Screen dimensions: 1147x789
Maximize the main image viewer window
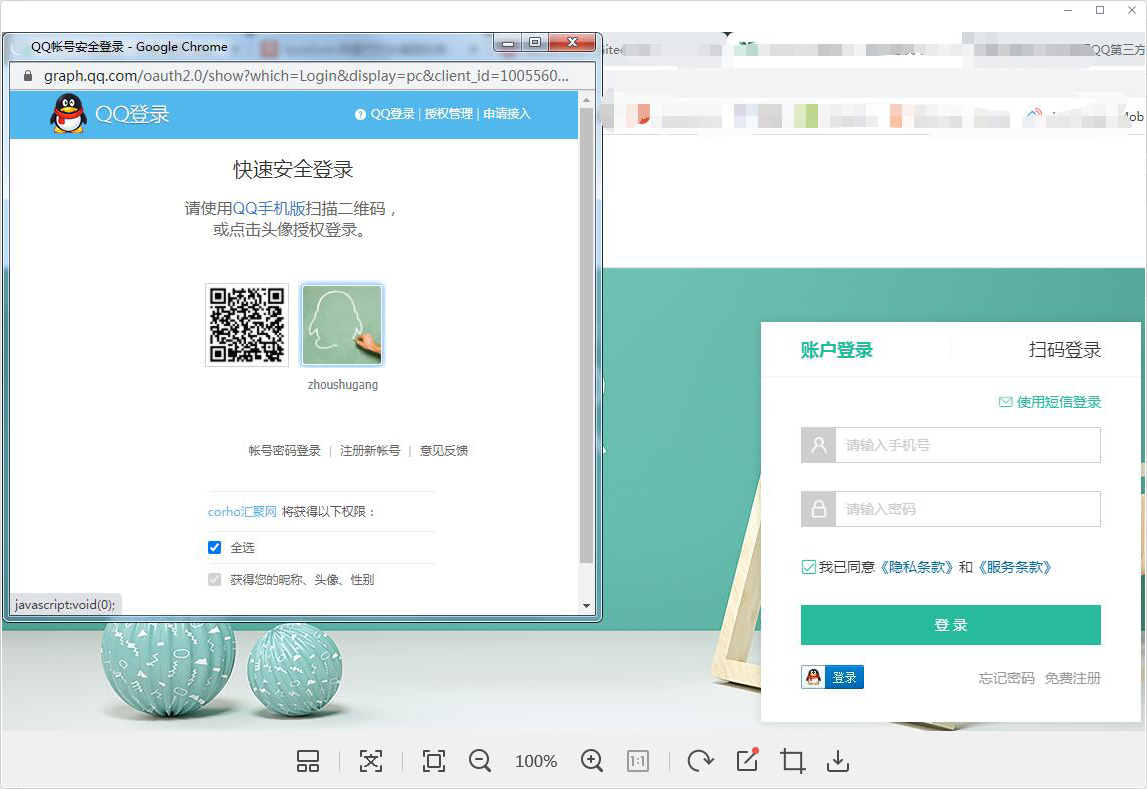click(x=1100, y=10)
